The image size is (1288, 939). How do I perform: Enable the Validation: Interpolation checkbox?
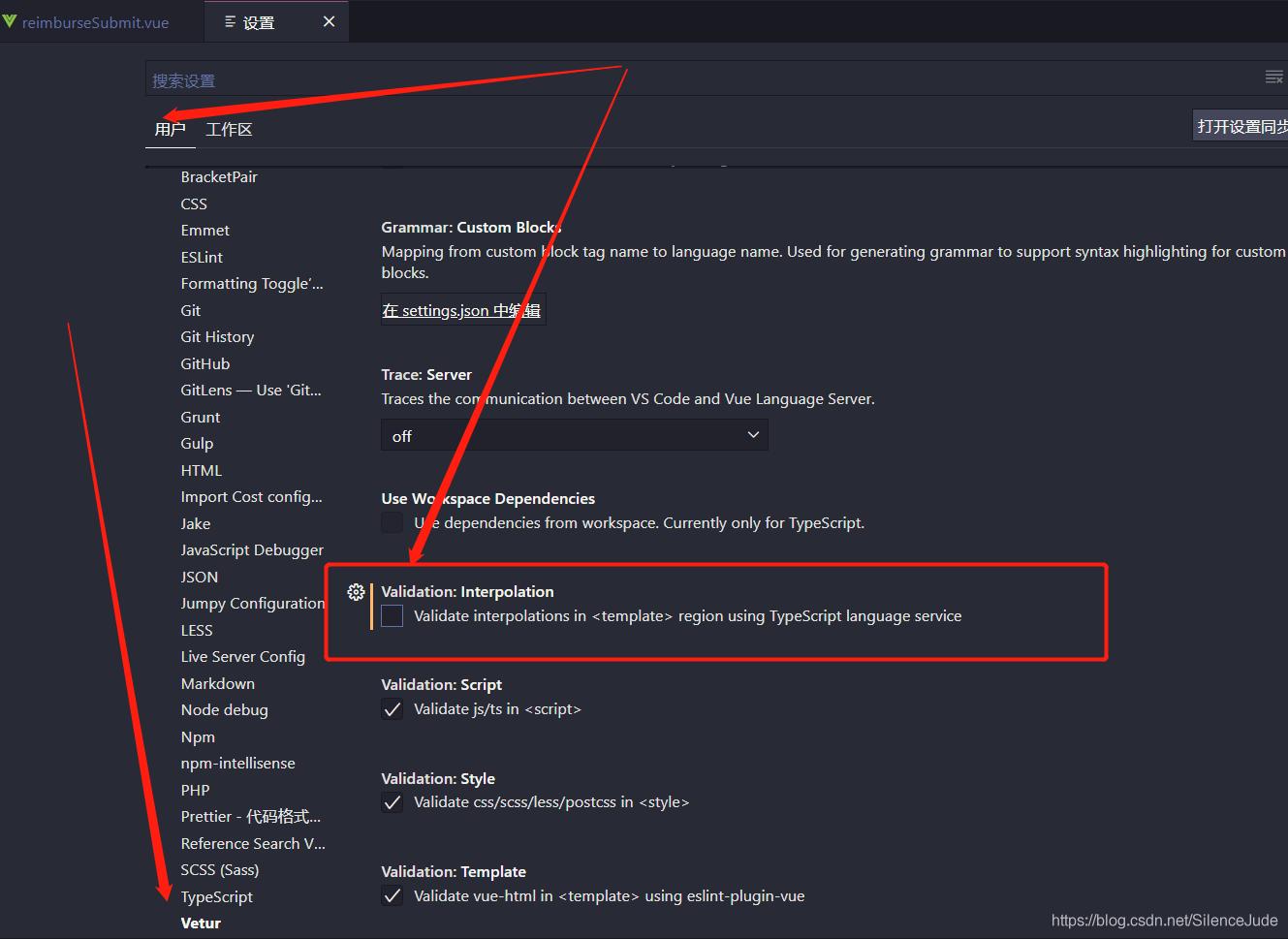[x=393, y=616]
